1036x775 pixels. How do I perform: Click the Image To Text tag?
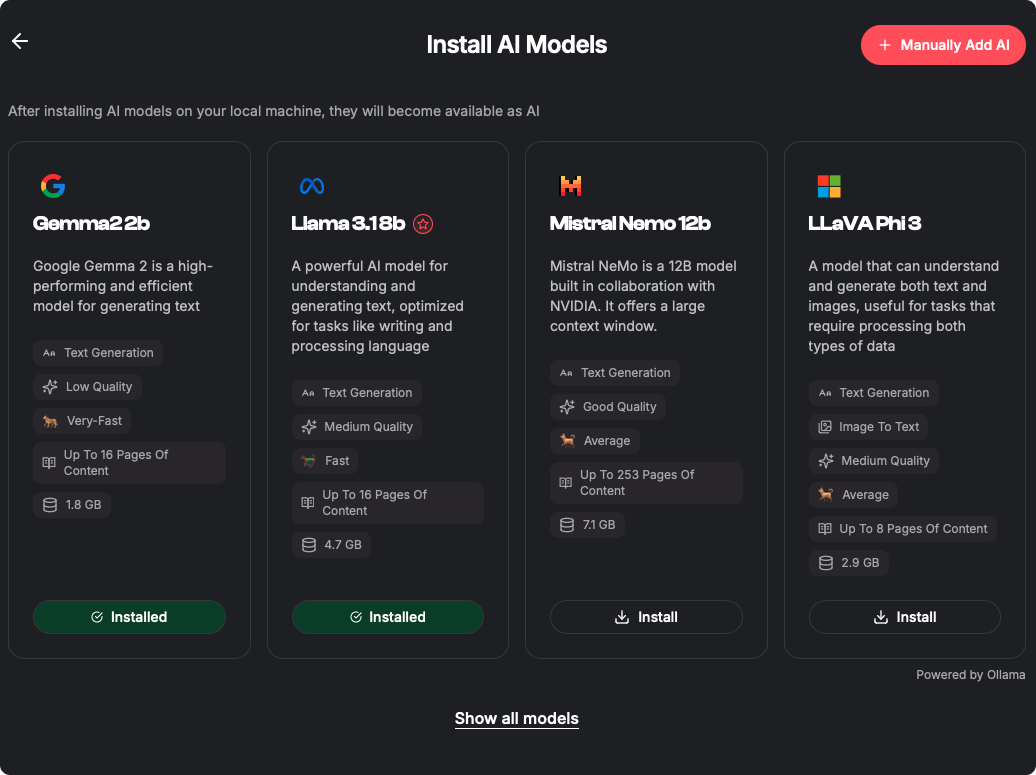[868, 427]
